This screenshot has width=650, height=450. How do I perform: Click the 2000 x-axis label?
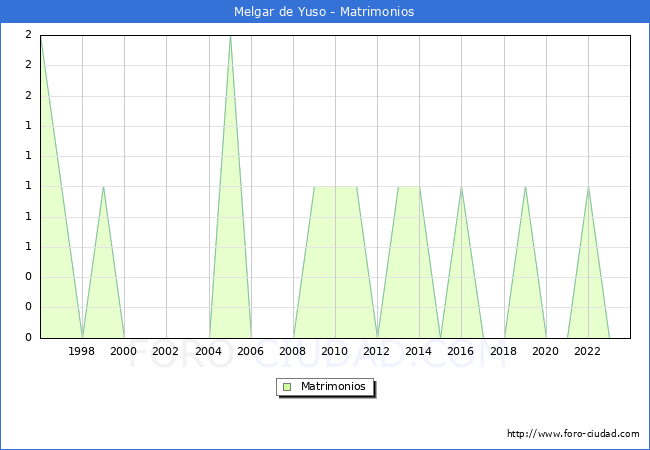point(124,351)
